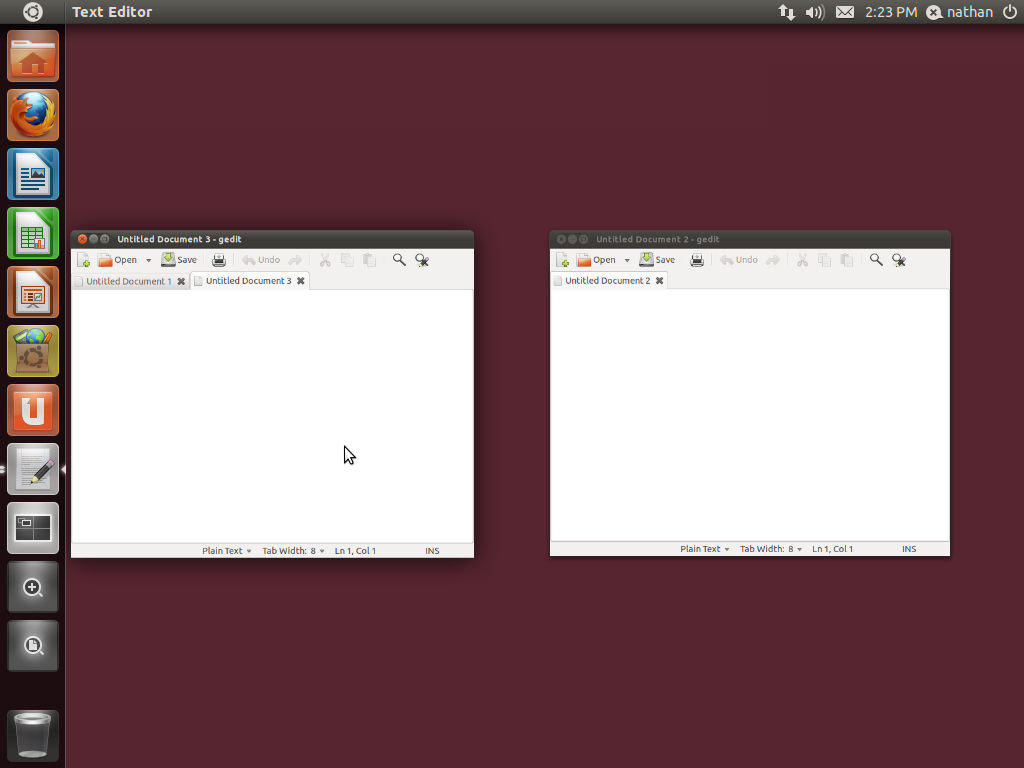
Task: Click Print icon in Untitled Document 2 window
Action: [x=697, y=260]
